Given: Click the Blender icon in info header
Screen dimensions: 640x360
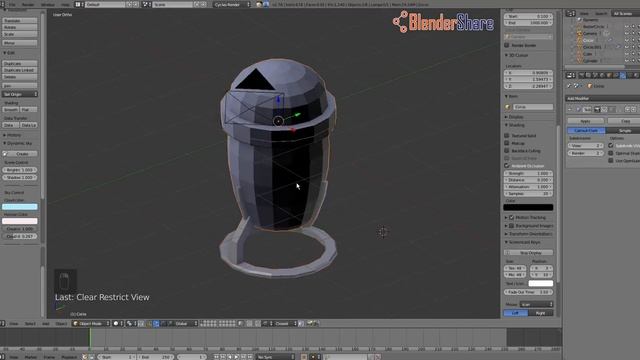Looking at the screenshot, I should pos(259,4).
